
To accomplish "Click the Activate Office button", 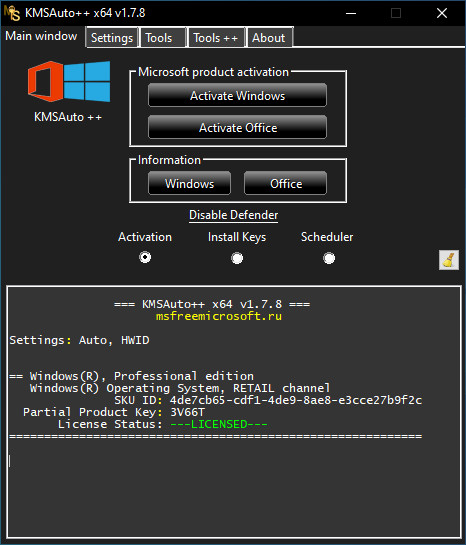I will click(237, 128).
